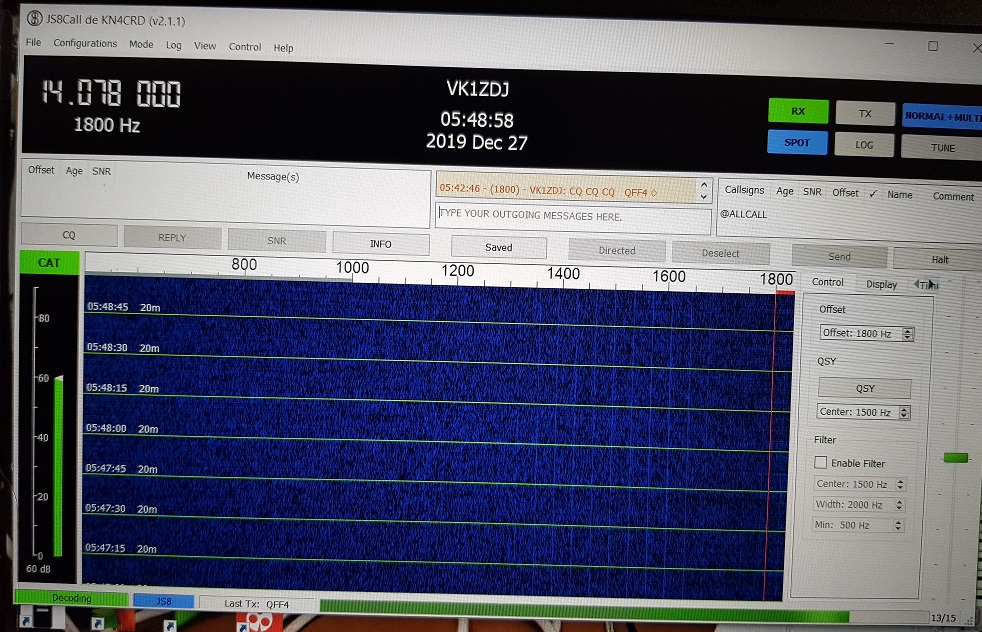This screenshot has width=982, height=632.
Task: Adjust the QSY Center 1500 Hz spinner
Action: (864, 412)
